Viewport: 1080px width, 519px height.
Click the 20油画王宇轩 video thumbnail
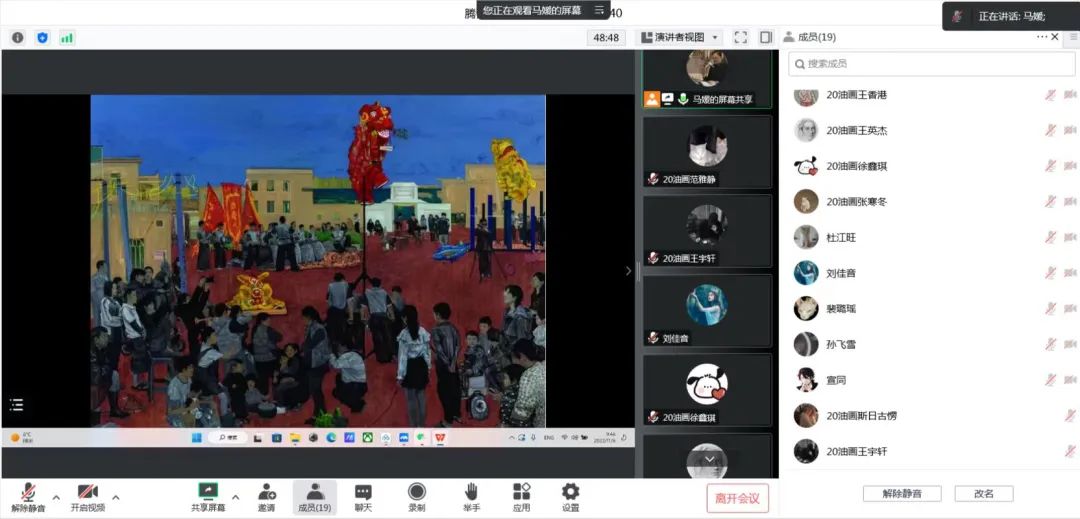(707, 231)
